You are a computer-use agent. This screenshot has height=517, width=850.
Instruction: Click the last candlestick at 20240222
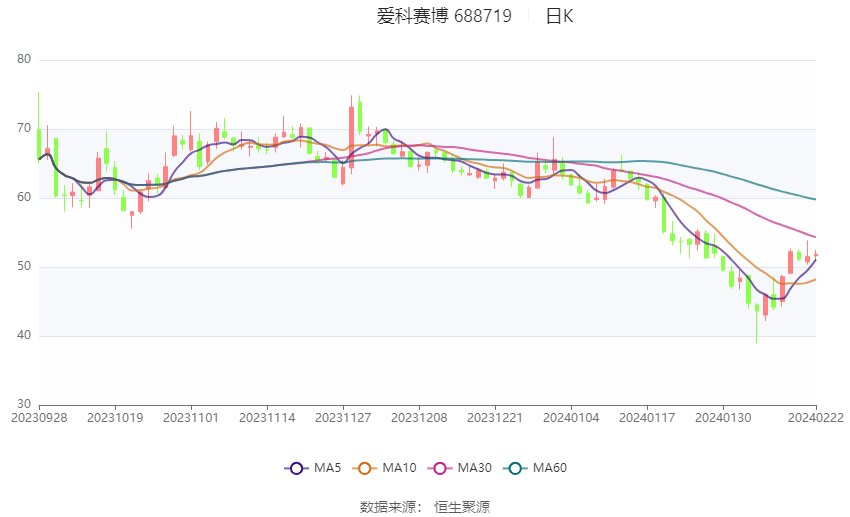click(815, 254)
